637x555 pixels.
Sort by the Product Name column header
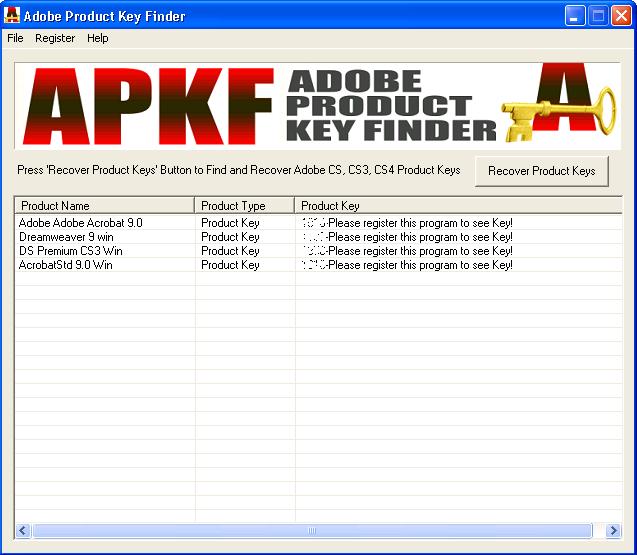104,206
